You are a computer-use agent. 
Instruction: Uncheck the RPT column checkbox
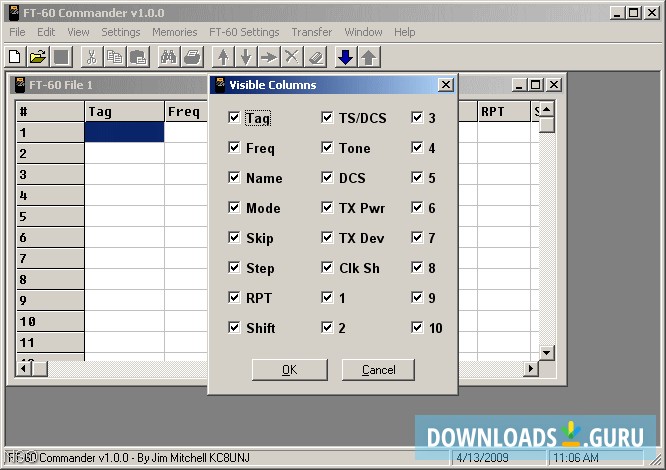tap(234, 297)
